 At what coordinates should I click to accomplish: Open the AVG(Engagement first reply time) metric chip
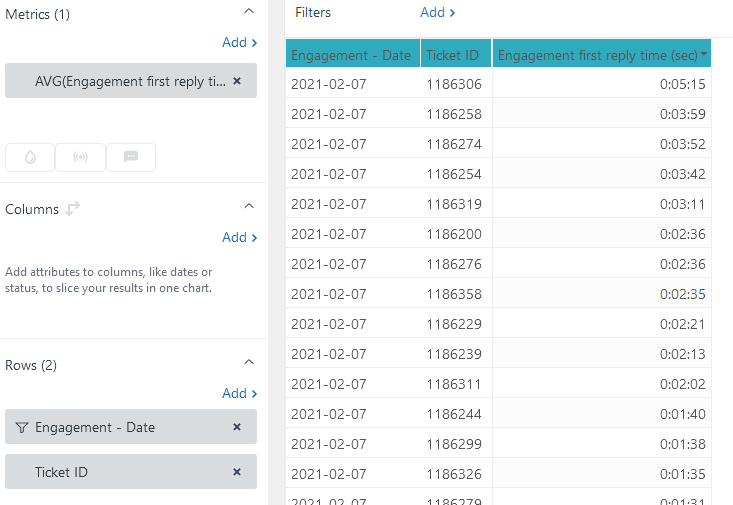click(x=125, y=81)
